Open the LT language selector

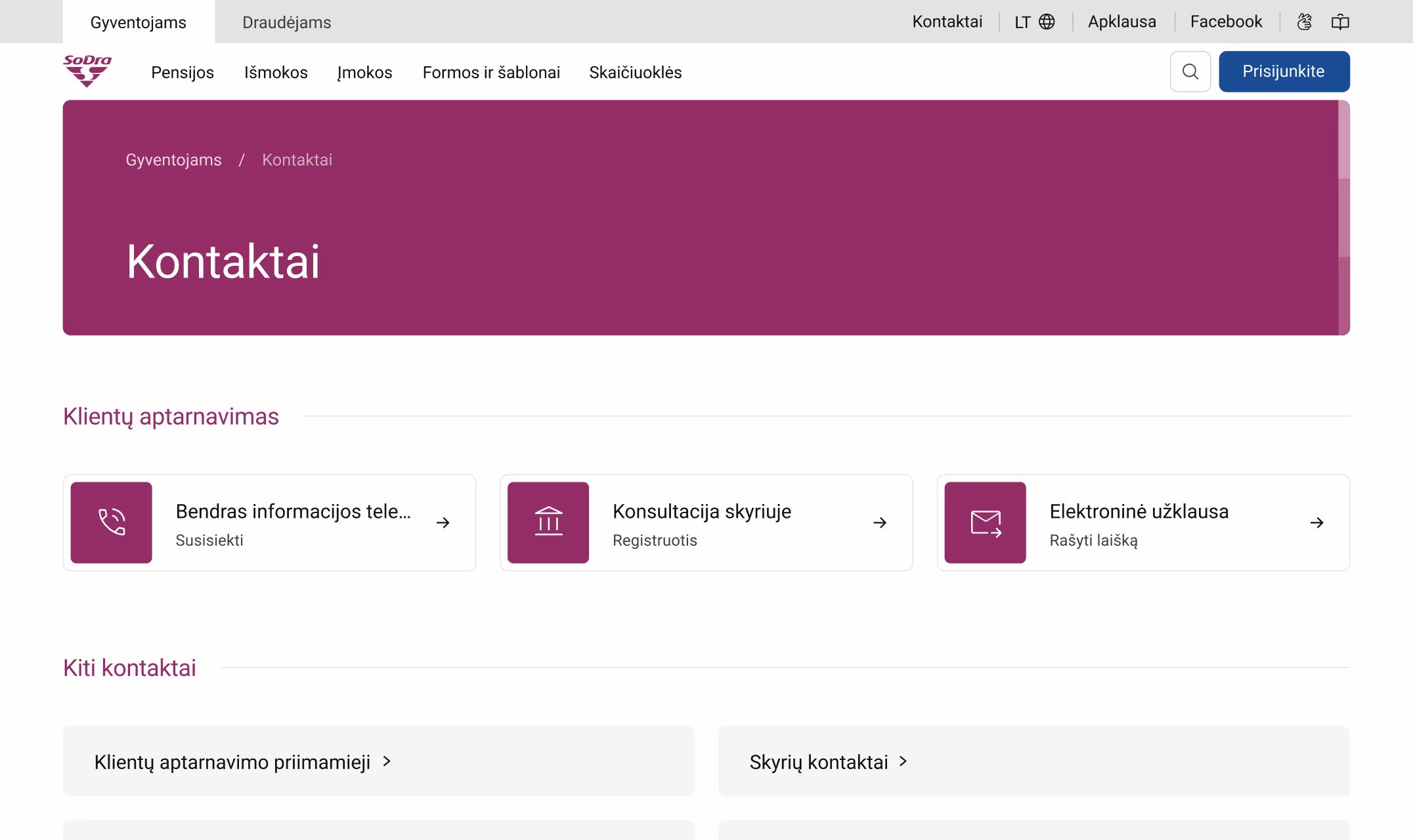(x=1034, y=22)
